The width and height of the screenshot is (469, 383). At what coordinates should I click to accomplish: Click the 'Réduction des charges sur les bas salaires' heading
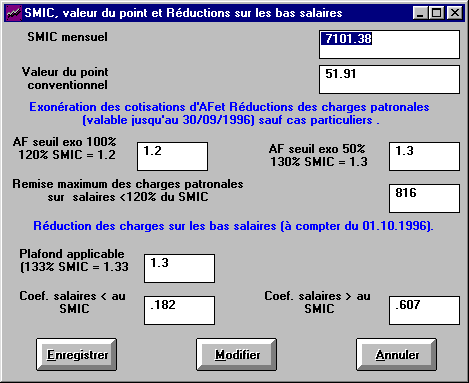coord(233,226)
